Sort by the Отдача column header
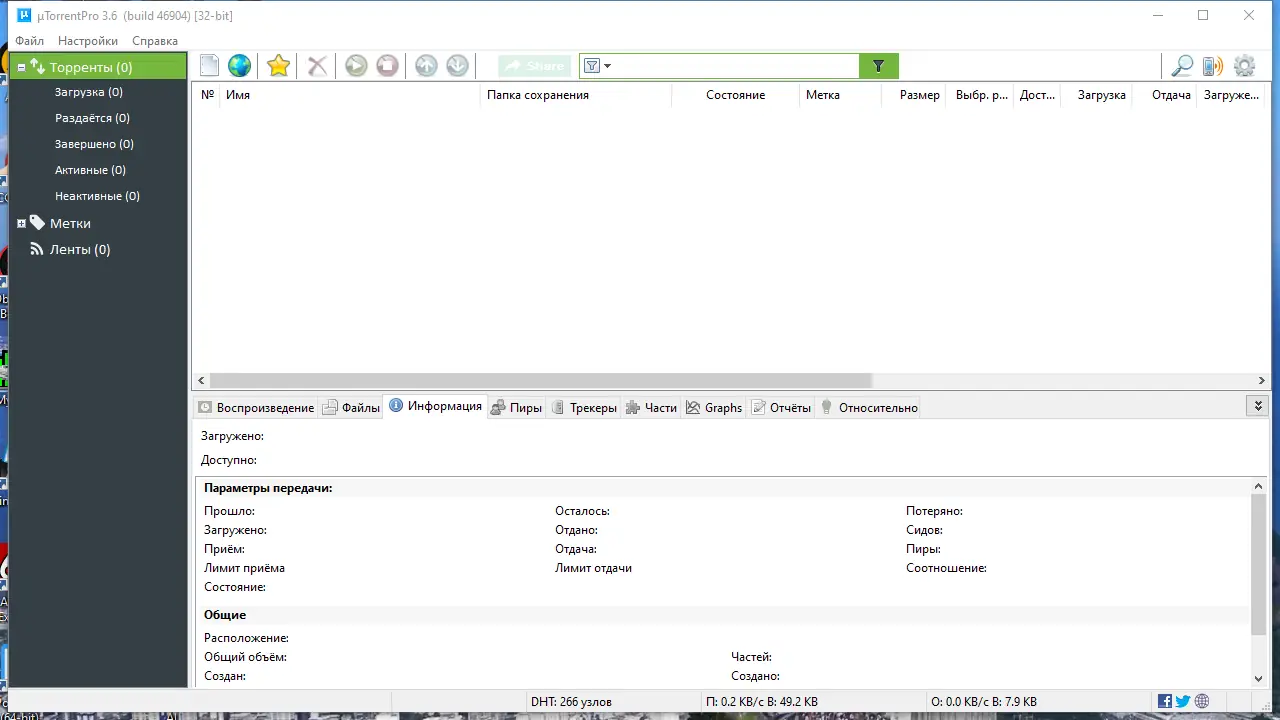 coord(1165,95)
